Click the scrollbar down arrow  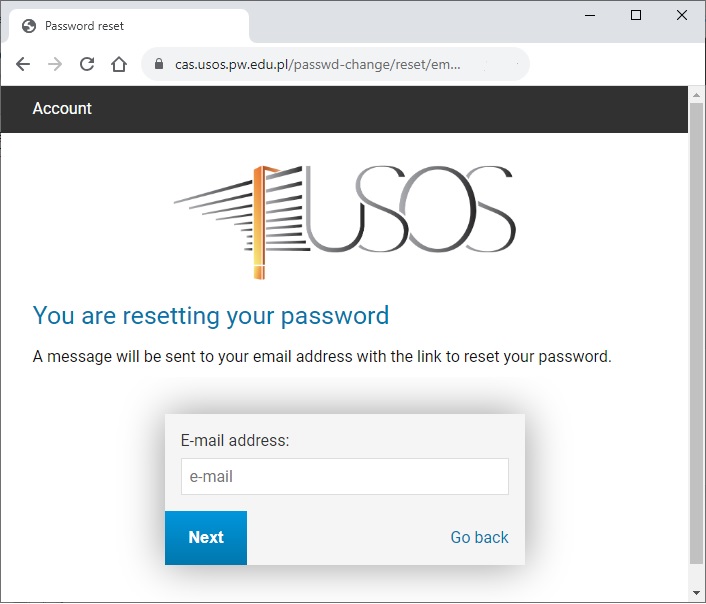(697, 593)
